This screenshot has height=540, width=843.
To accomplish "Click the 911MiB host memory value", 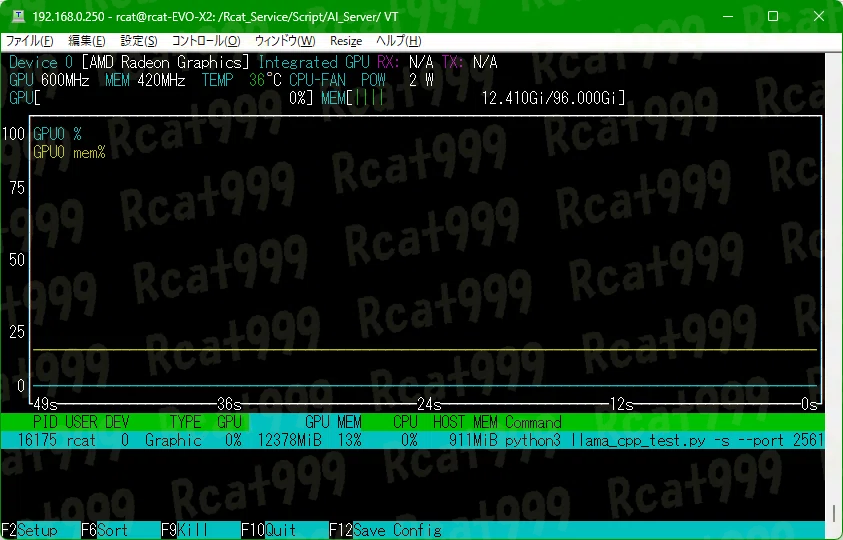I will coord(473,440).
